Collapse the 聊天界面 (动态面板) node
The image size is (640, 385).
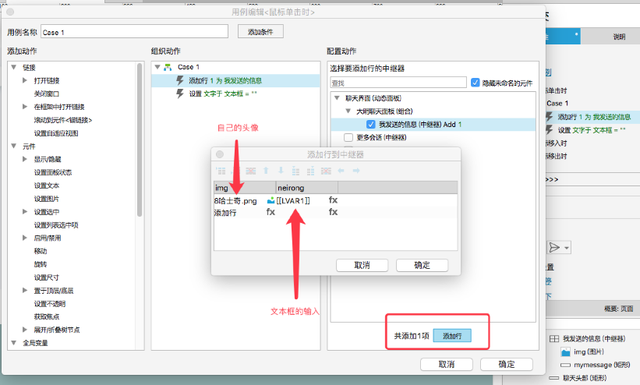click(x=337, y=98)
